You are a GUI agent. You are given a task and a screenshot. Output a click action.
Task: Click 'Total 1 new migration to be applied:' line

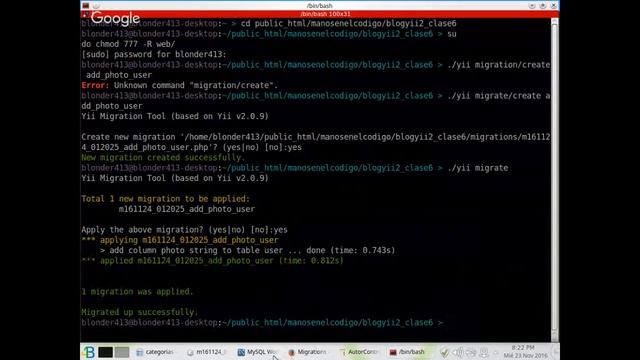[x=165, y=199]
